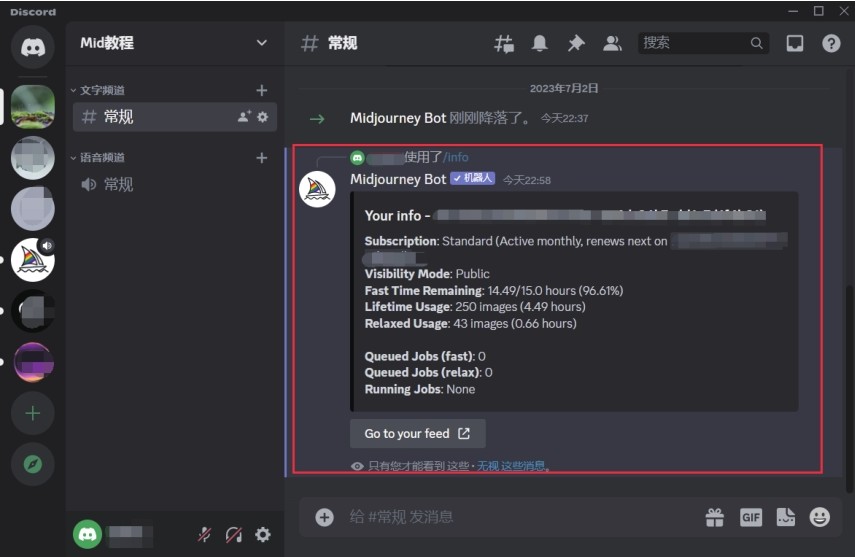Screen dimensions: 855x557
Task: Open notification settings bell icon
Action: pos(540,43)
